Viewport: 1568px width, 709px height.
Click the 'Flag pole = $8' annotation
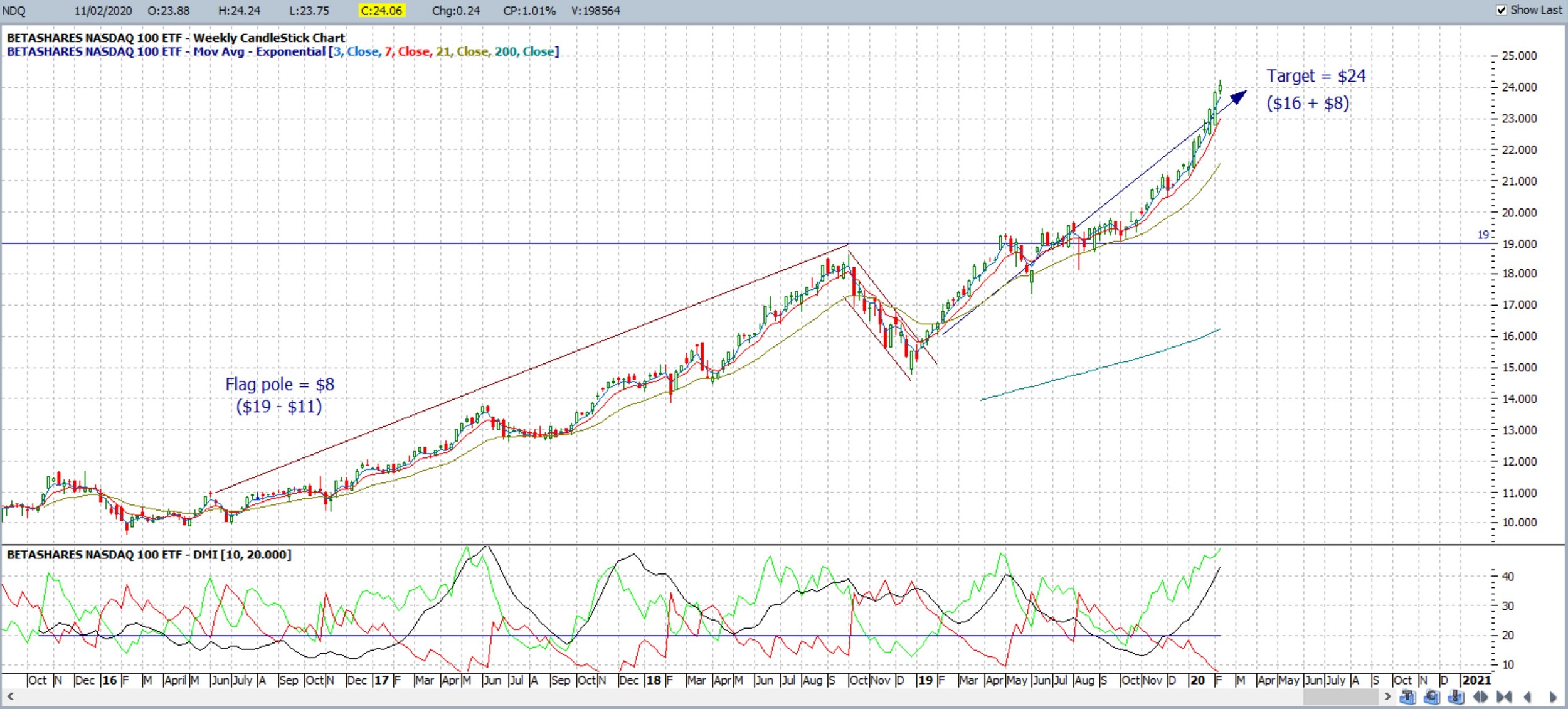coord(280,384)
